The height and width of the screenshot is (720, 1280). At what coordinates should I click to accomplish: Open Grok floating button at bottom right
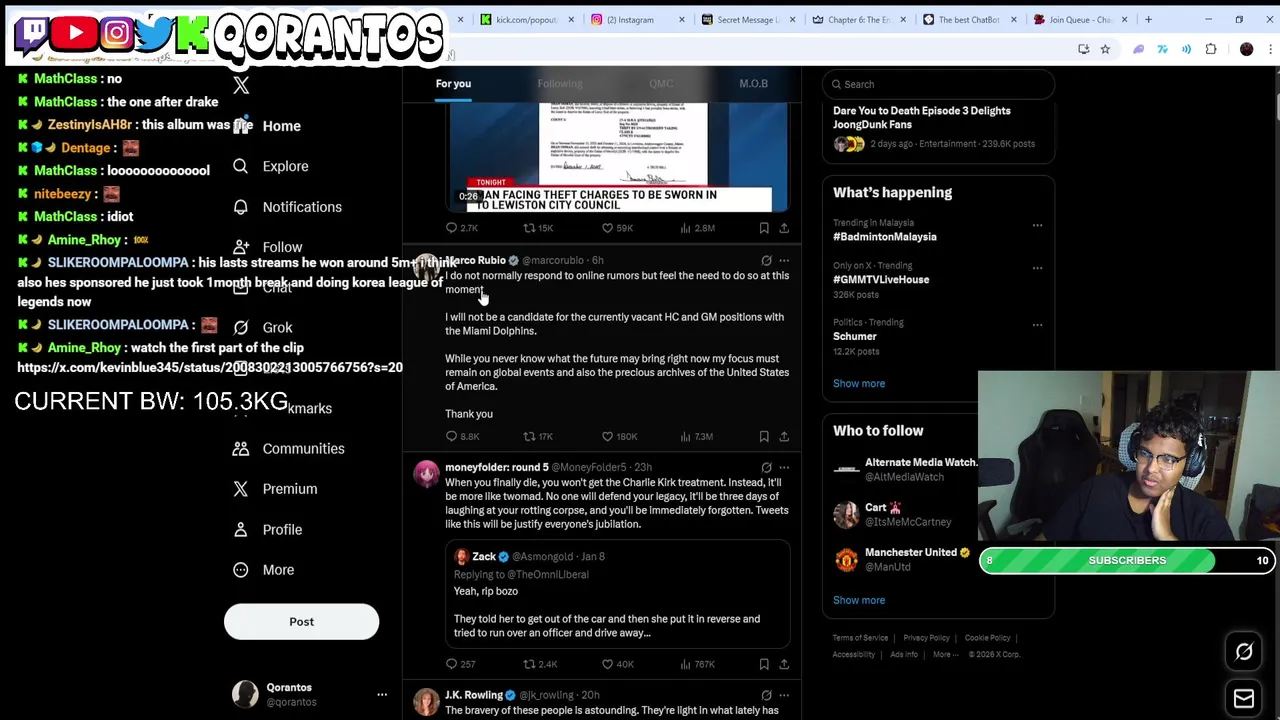[x=1244, y=652]
